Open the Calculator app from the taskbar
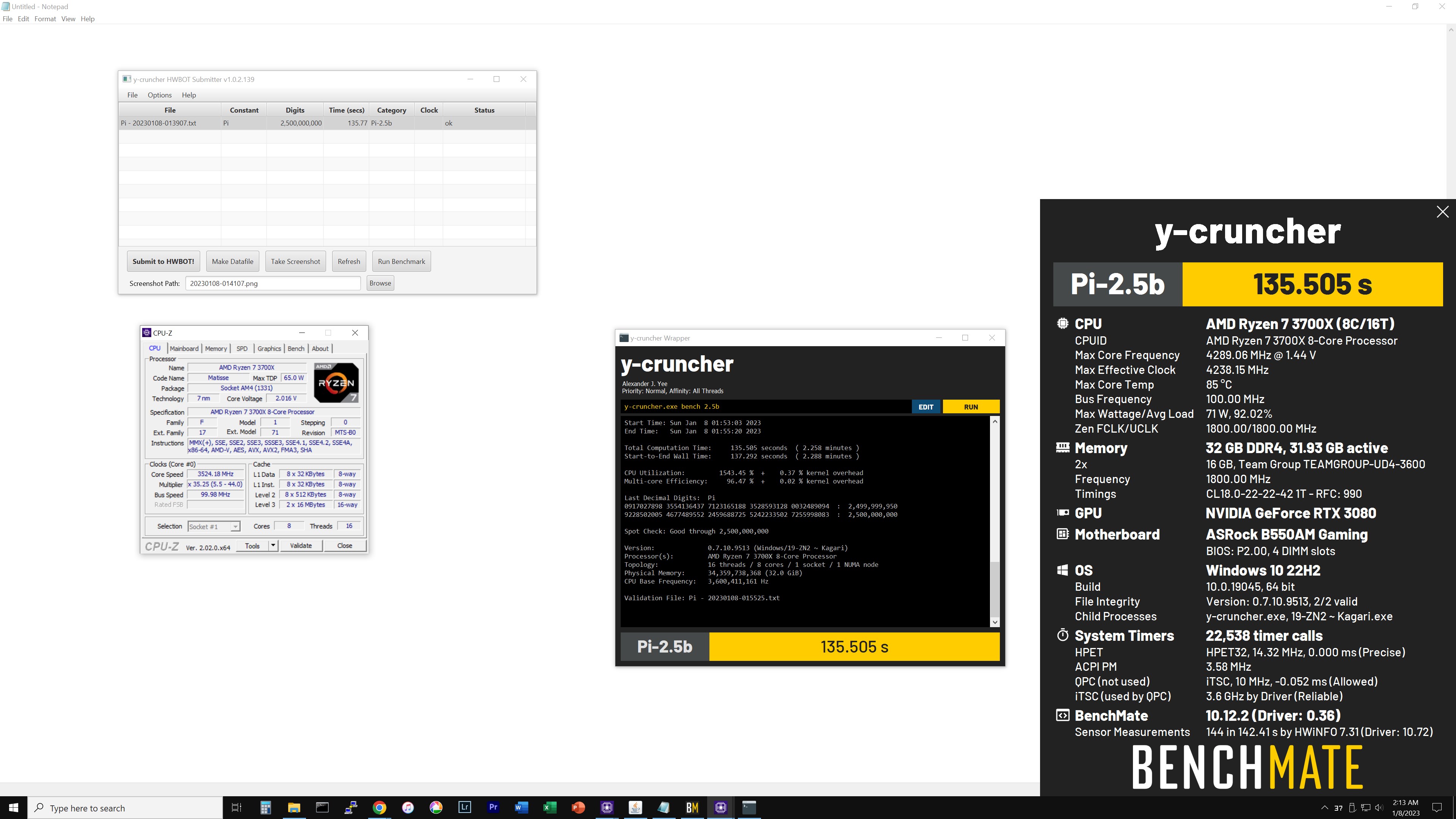Image resolution: width=1456 pixels, height=819 pixels. [266, 807]
